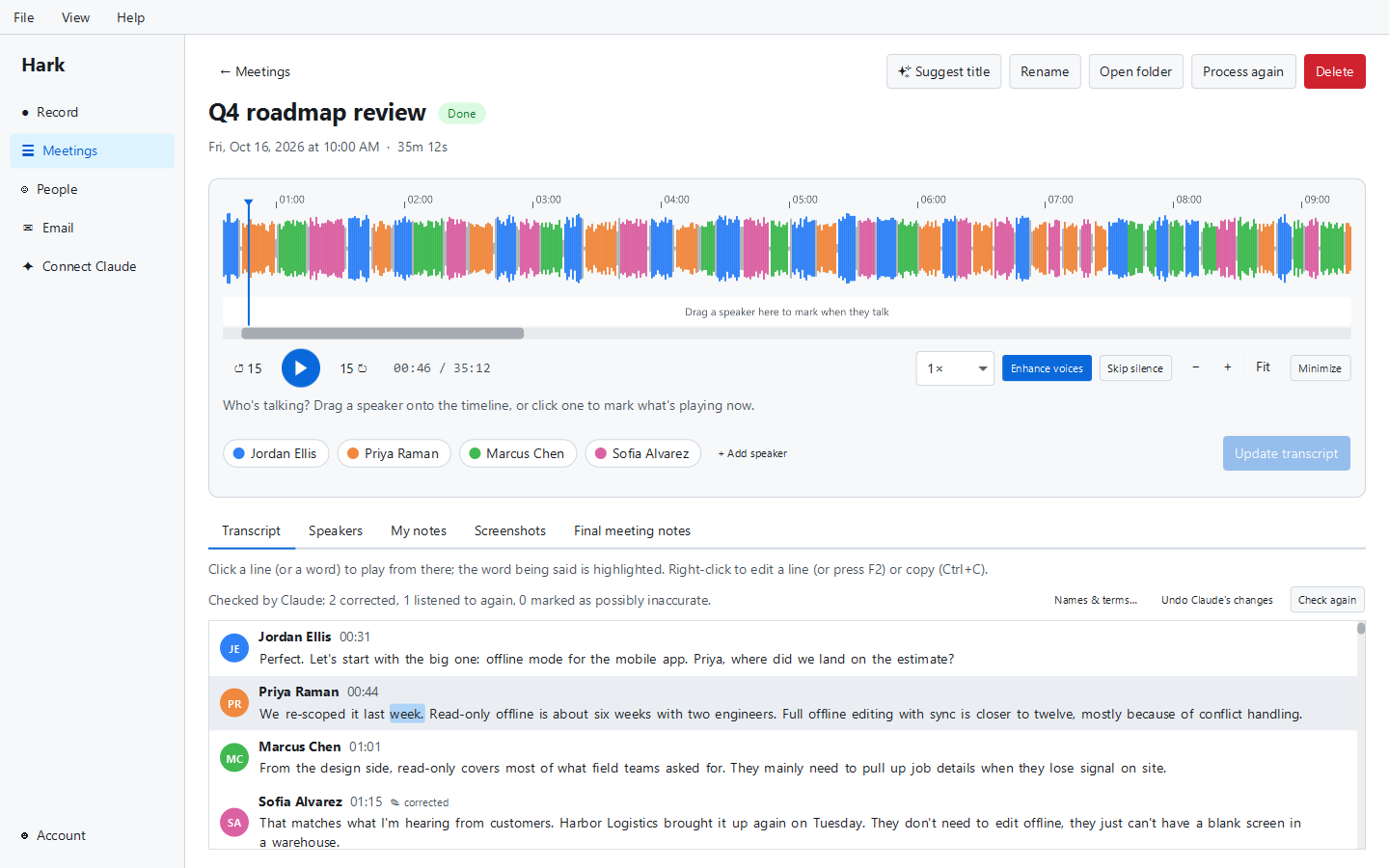Click + Add speaker

click(752, 453)
